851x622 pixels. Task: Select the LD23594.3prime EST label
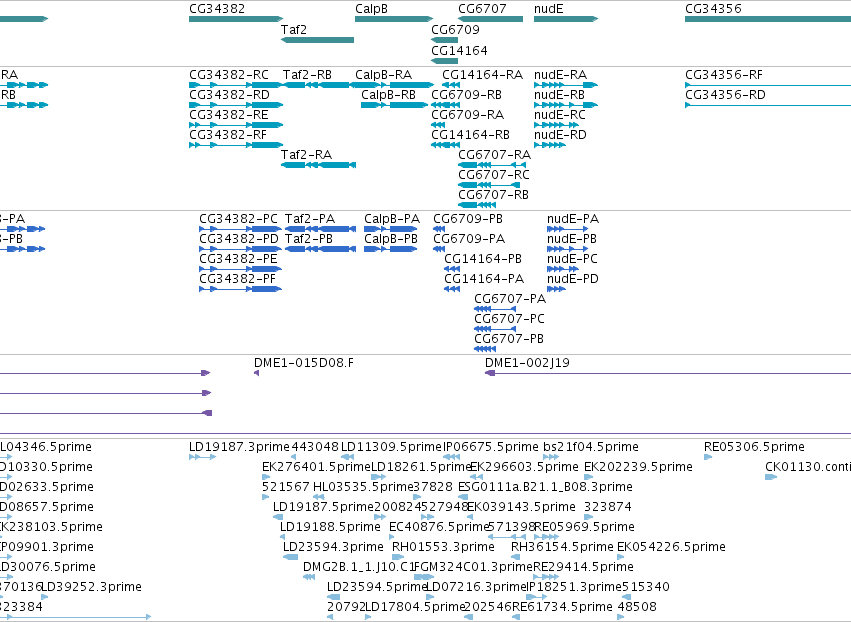tap(333, 547)
